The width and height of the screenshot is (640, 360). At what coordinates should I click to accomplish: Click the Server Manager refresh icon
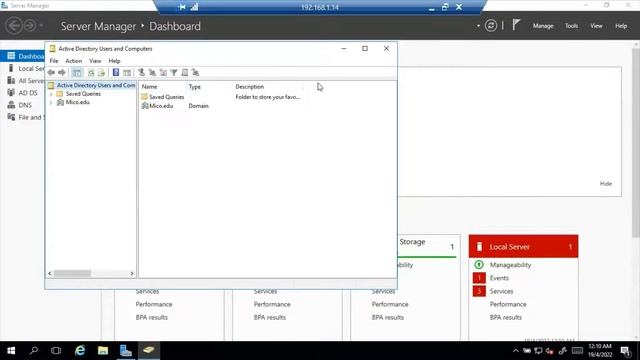tap(491, 26)
